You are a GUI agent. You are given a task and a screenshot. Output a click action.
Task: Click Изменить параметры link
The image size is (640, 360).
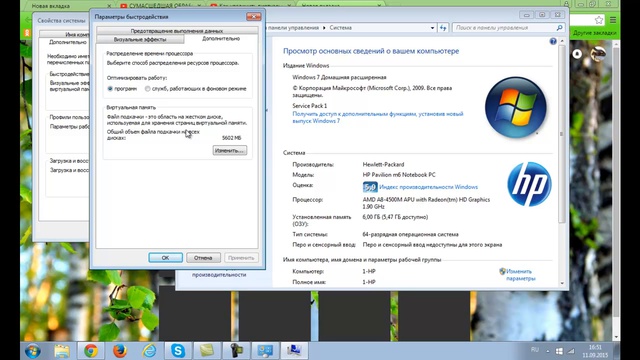coord(520,275)
